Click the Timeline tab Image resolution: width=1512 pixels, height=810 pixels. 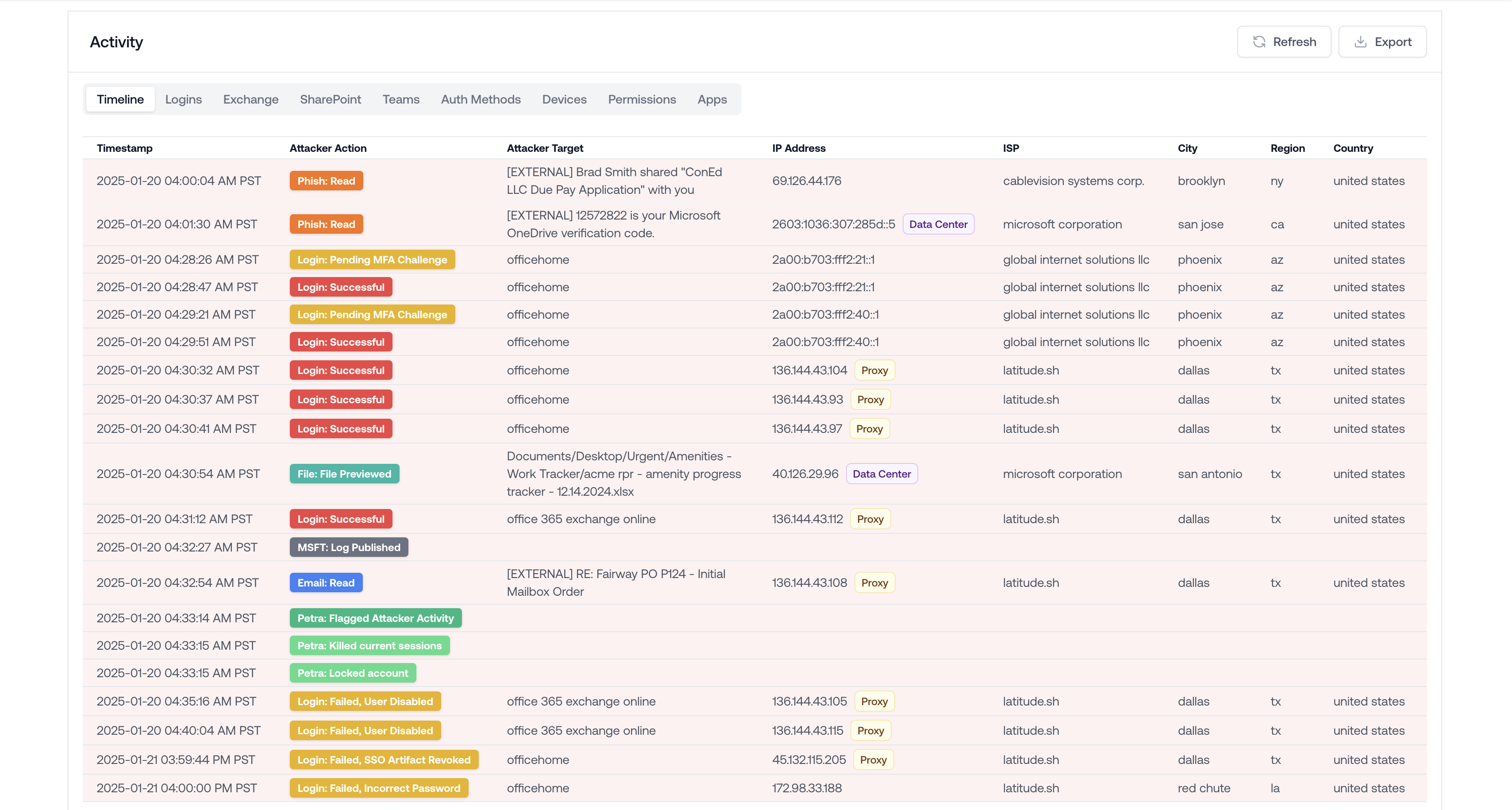point(120,99)
